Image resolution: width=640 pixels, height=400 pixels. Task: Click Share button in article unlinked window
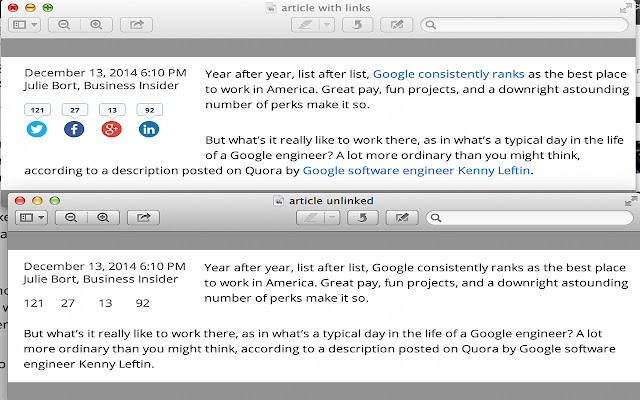143,218
